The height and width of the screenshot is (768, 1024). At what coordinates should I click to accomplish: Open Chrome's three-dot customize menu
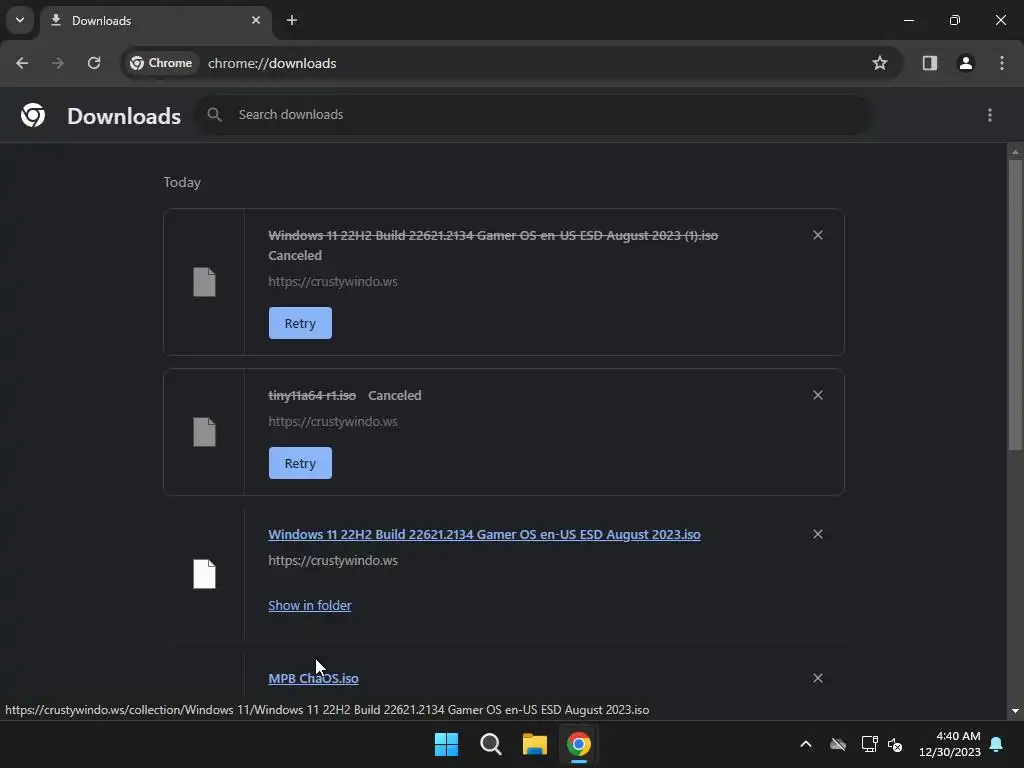click(x=1002, y=63)
